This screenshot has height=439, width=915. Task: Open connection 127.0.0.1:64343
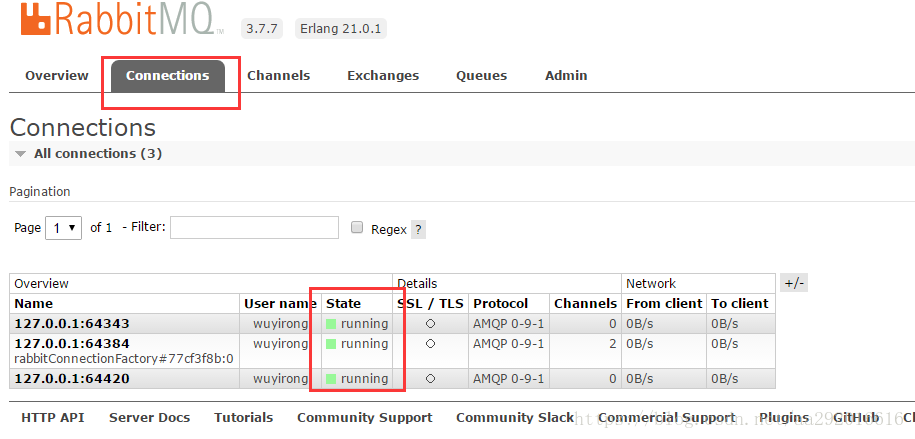click(72, 324)
